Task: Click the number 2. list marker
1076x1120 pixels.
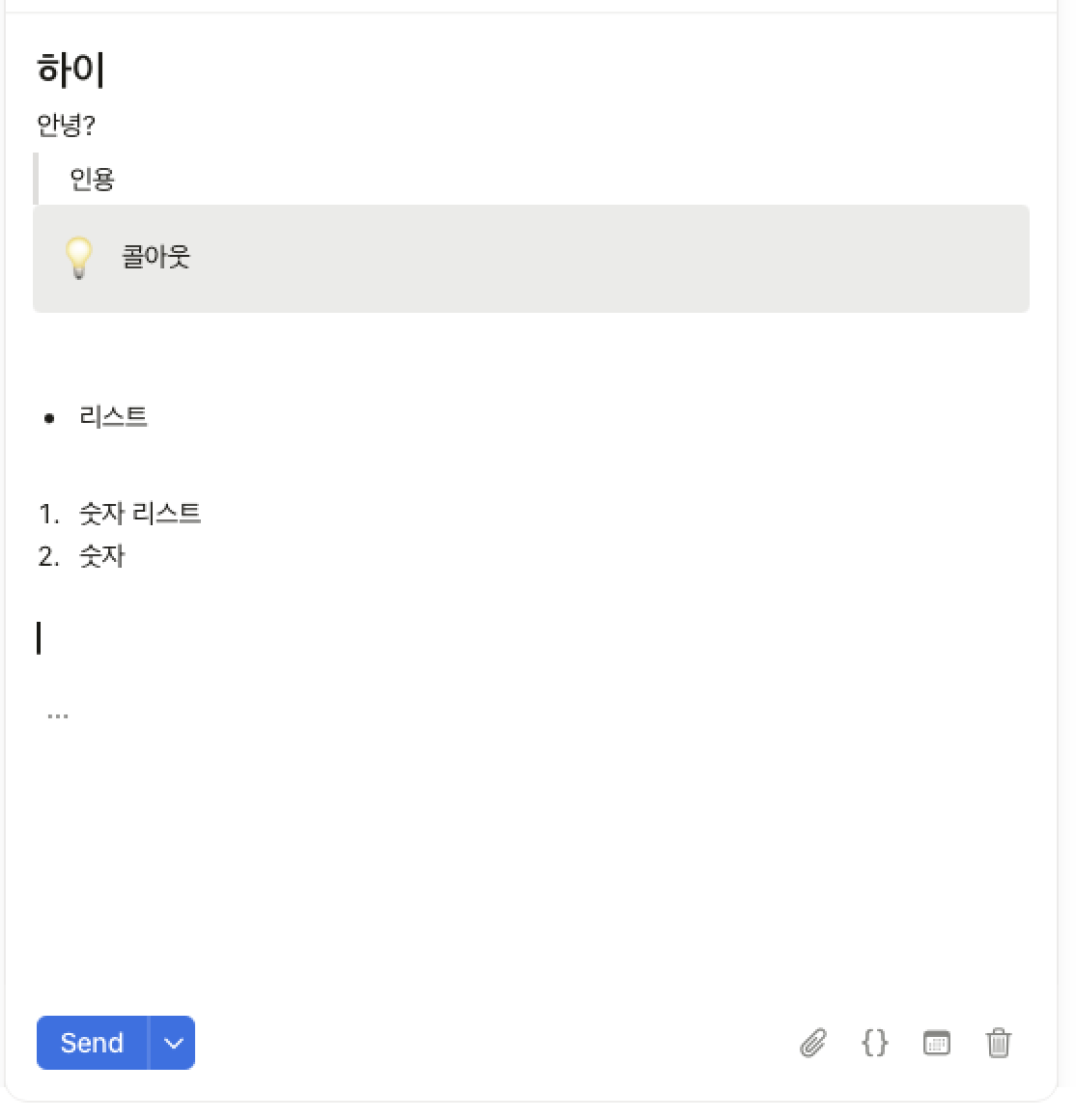Action: [48, 556]
